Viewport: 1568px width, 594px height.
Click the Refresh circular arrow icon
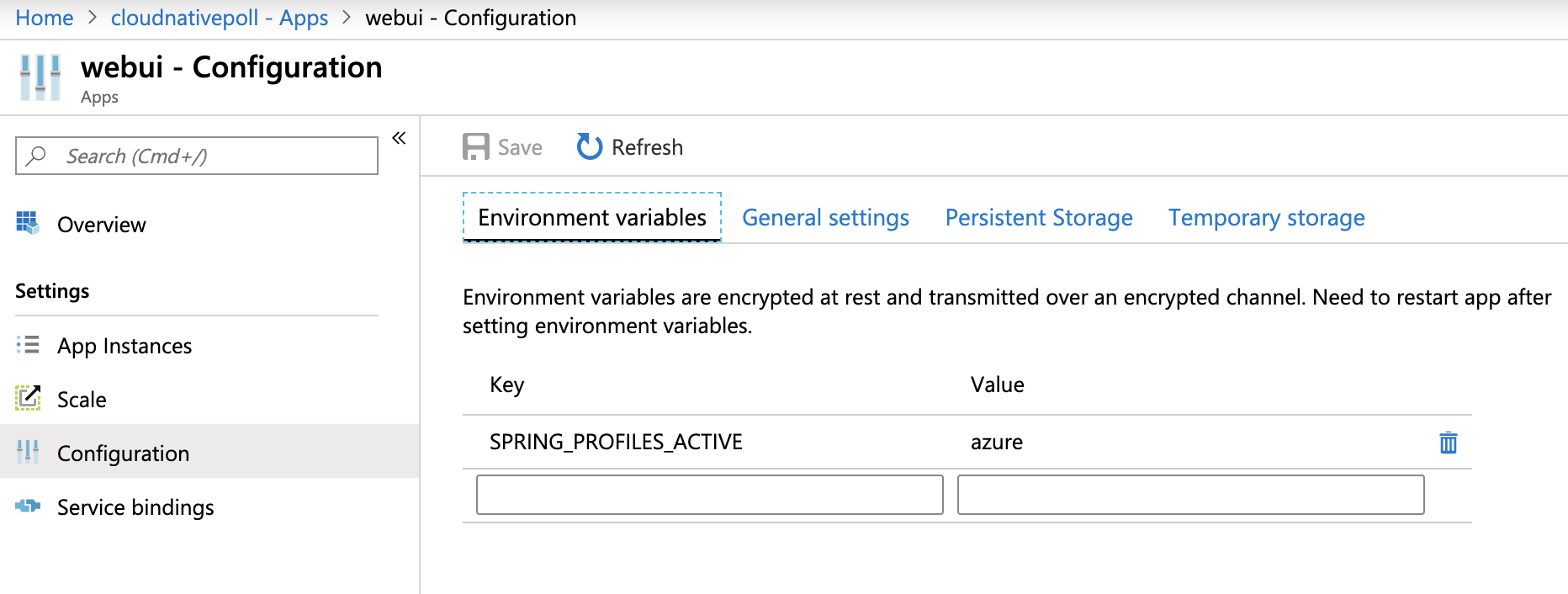589,147
